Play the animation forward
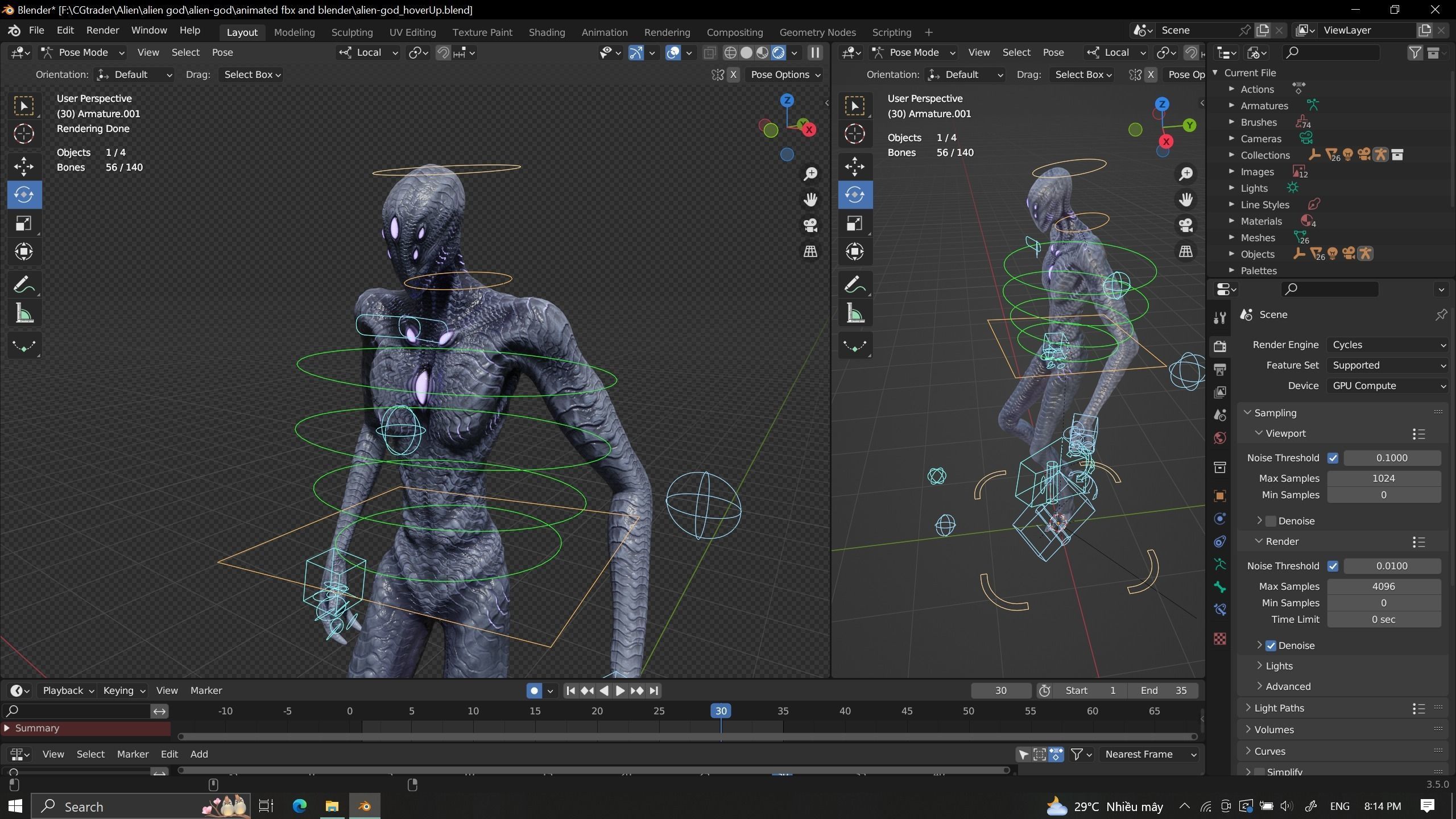 click(621, 690)
